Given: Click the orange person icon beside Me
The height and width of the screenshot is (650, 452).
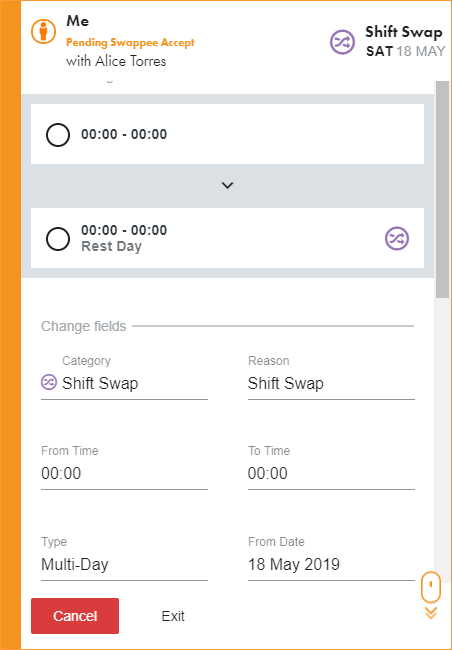Looking at the screenshot, I should (x=44, y=32).
